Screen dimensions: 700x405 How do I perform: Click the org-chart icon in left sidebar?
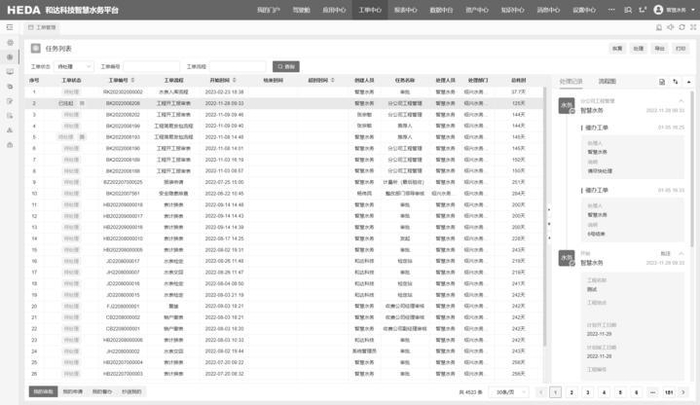[10, 130]
